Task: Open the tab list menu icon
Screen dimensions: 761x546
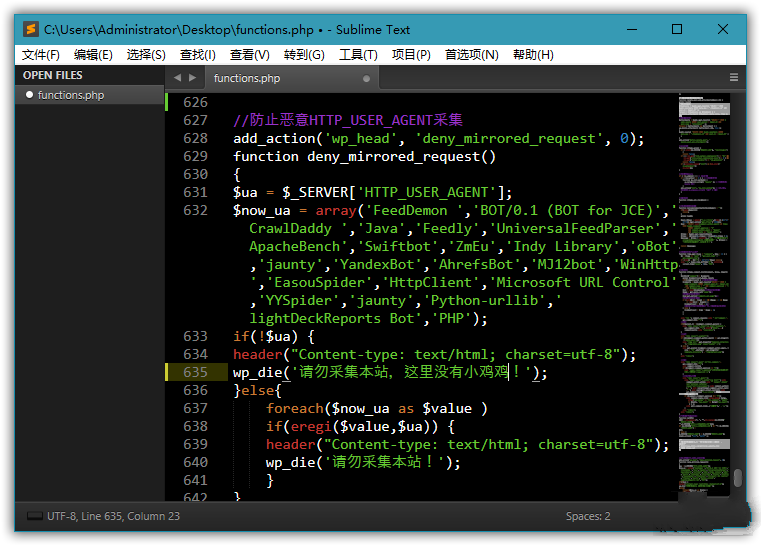Action: (733, 77)
